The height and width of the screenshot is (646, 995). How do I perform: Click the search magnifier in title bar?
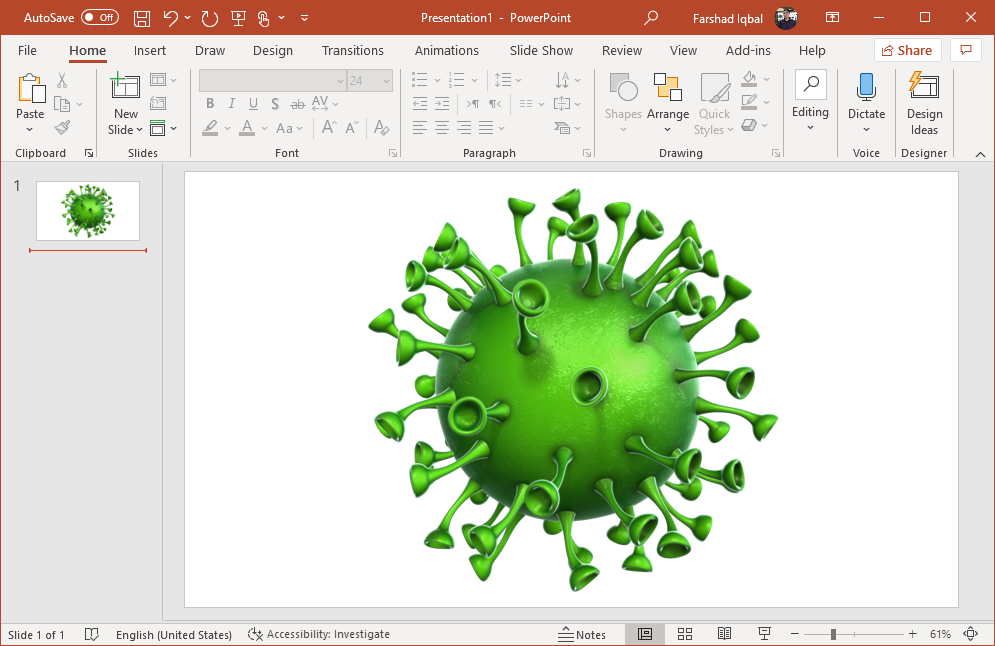[651, 18]
